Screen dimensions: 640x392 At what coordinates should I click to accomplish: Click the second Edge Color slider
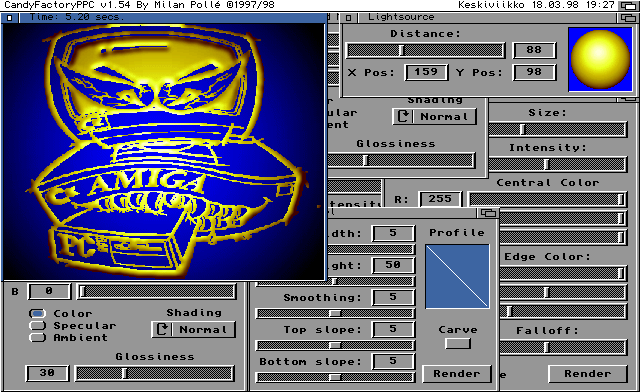(x=563, y=292)
